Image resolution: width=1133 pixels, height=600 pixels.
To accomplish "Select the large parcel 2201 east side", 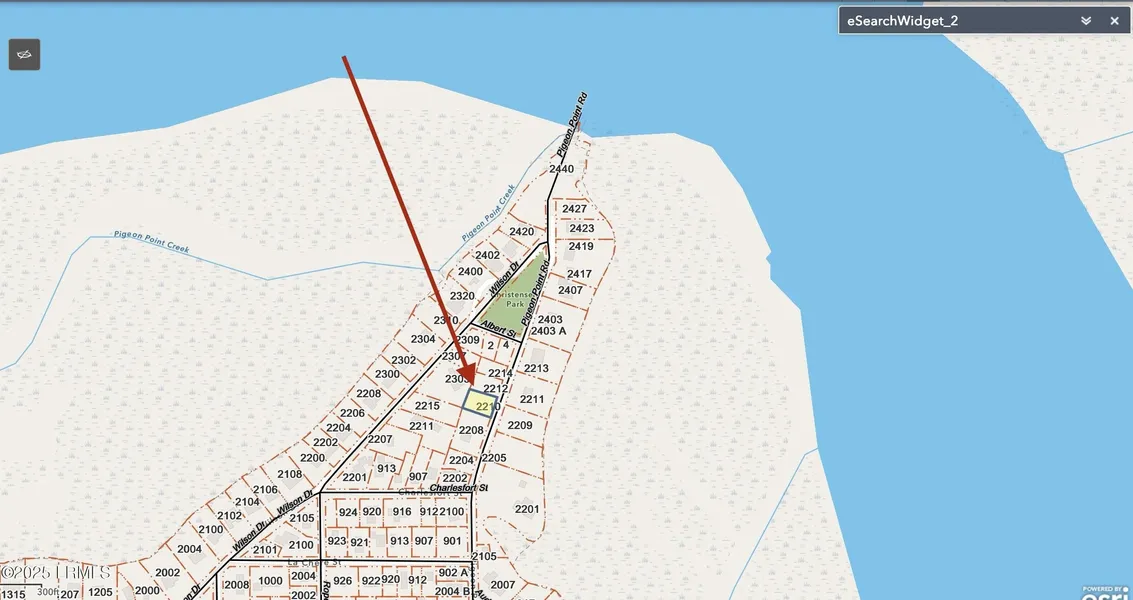I will [527, 509].
